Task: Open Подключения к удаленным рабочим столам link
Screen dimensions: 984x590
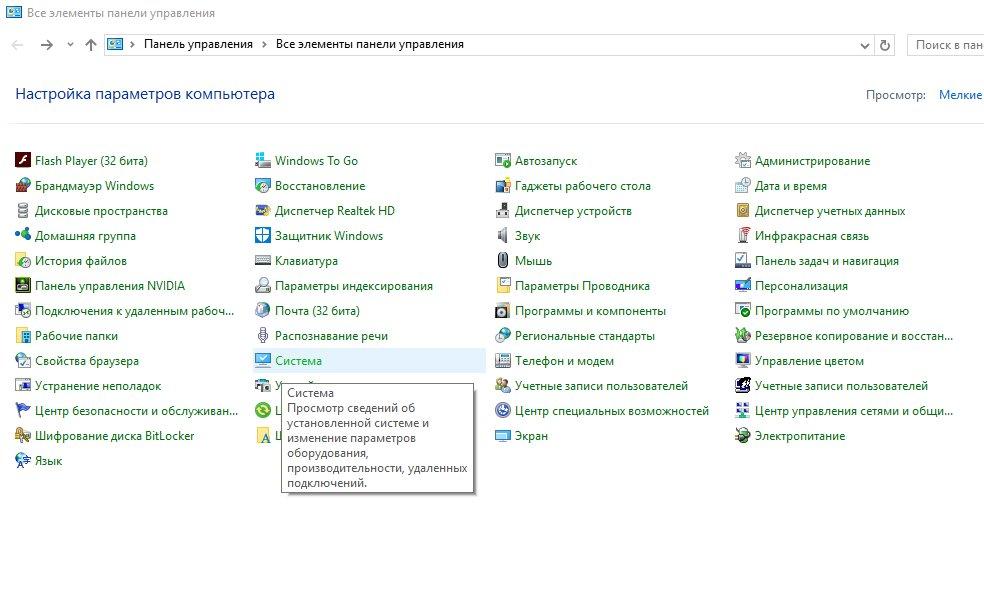Action: coord(134,311)
